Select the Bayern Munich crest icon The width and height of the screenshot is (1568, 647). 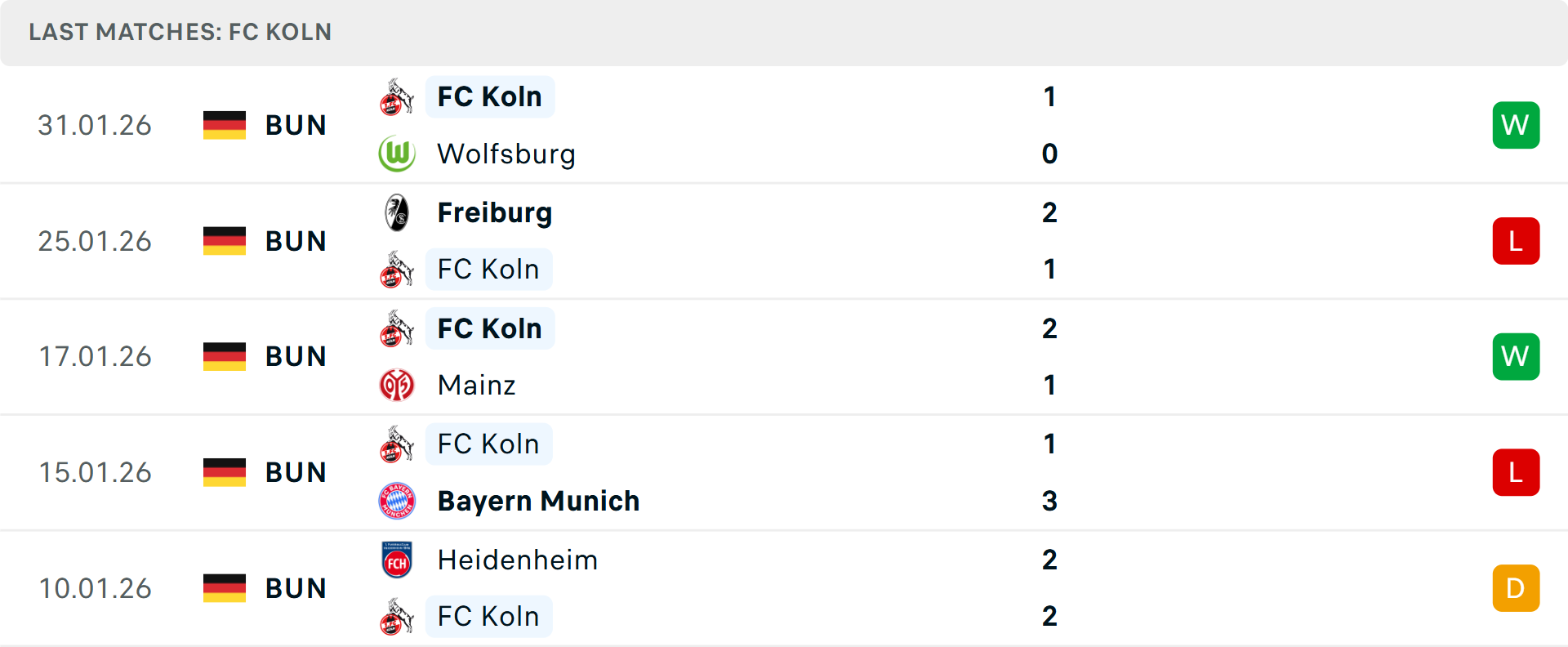click(397, 501)
